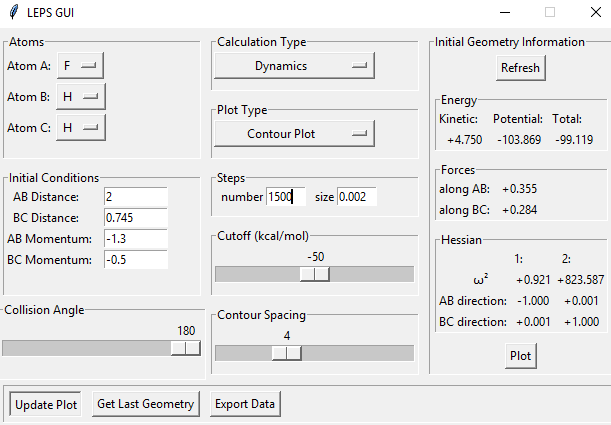
Task: Expand the Calculation Type Dynamics menu
Action: 293,66
